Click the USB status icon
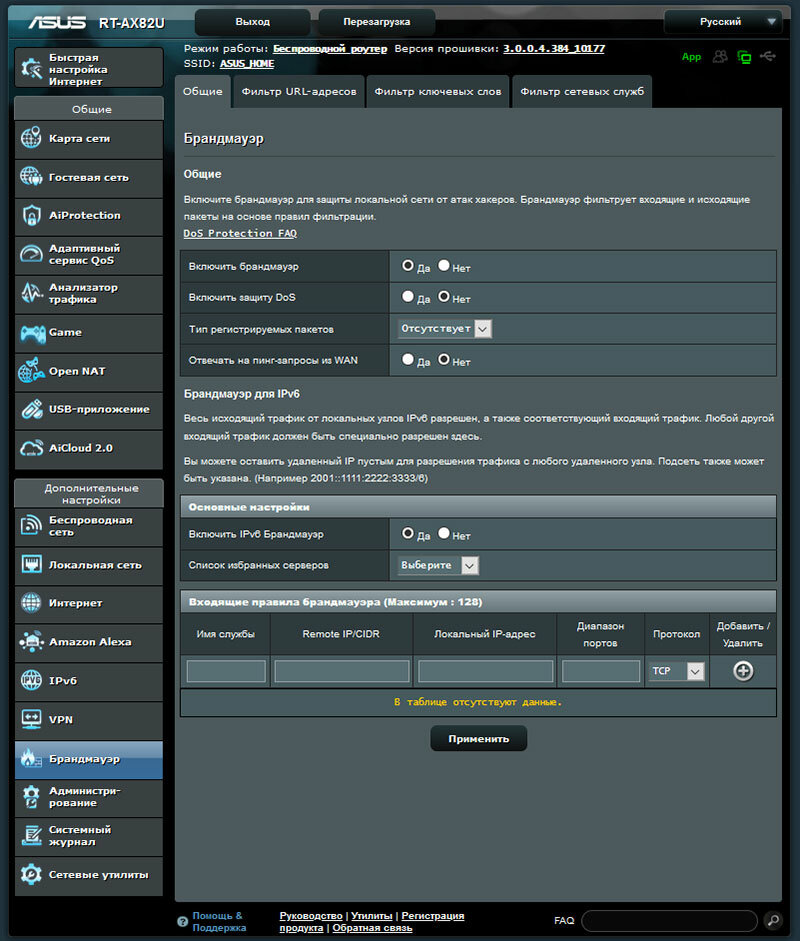 pos(768,56)
